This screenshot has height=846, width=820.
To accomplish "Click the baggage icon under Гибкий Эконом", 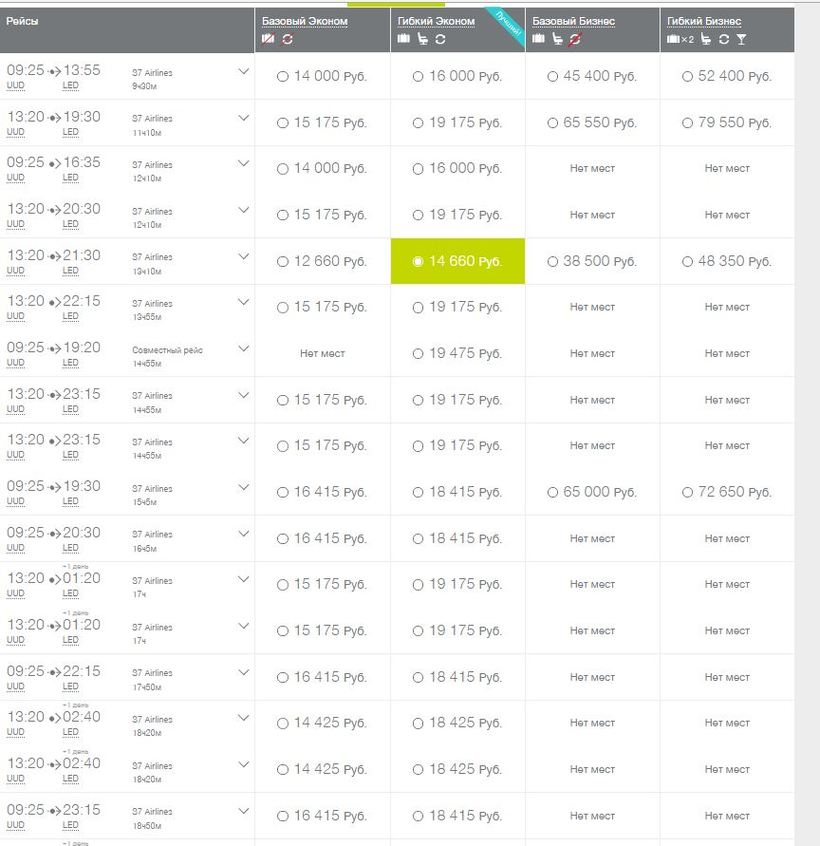I will (404, 39).
